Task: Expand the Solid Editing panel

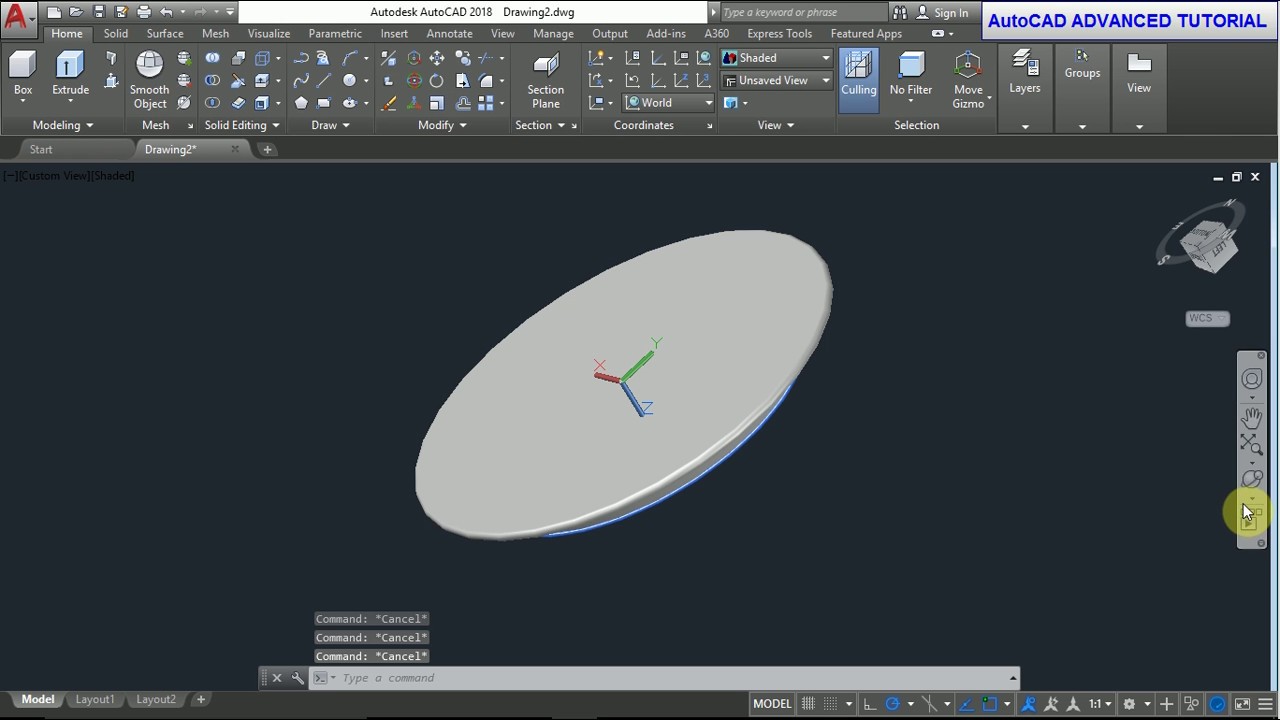Action: click(x=242, y=125)
